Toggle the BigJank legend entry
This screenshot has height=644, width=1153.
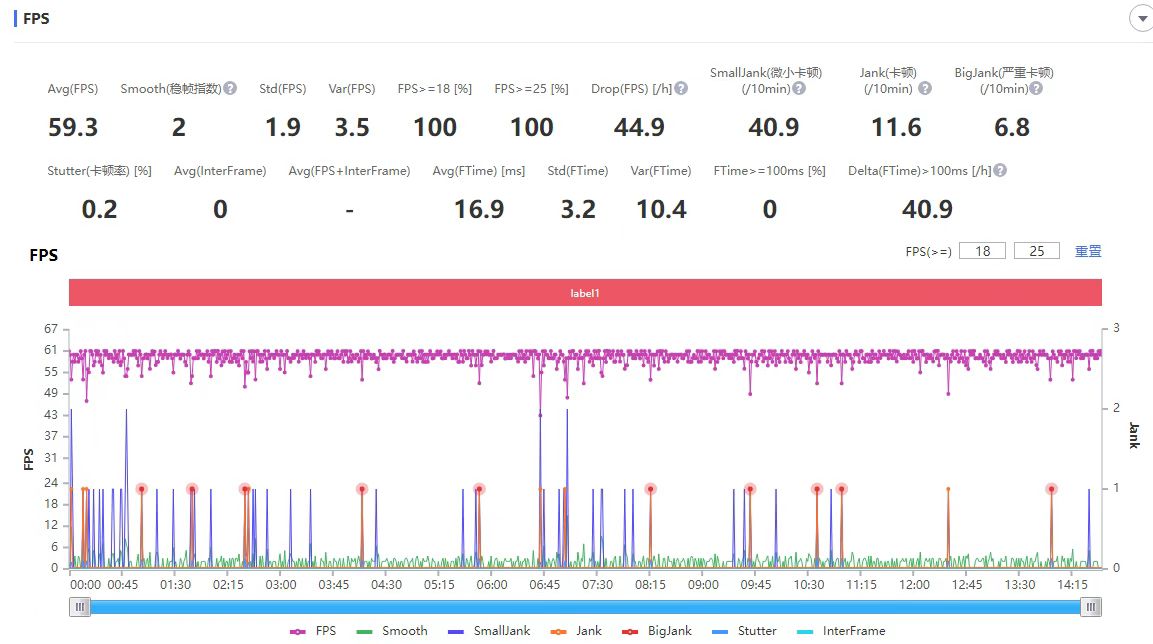click(657, 631)
